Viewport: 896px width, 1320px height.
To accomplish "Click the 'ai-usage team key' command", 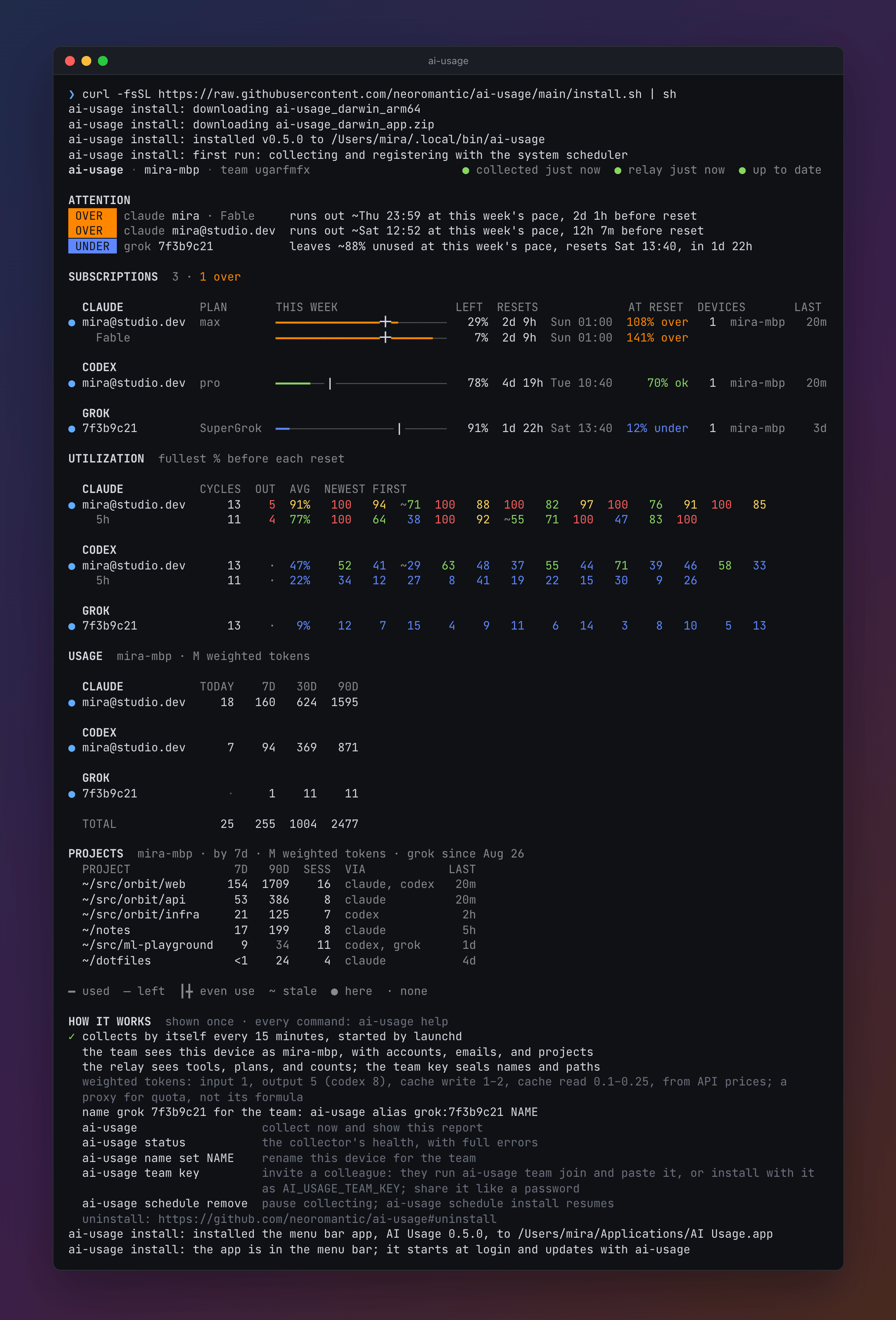I will click(141, 1174).
